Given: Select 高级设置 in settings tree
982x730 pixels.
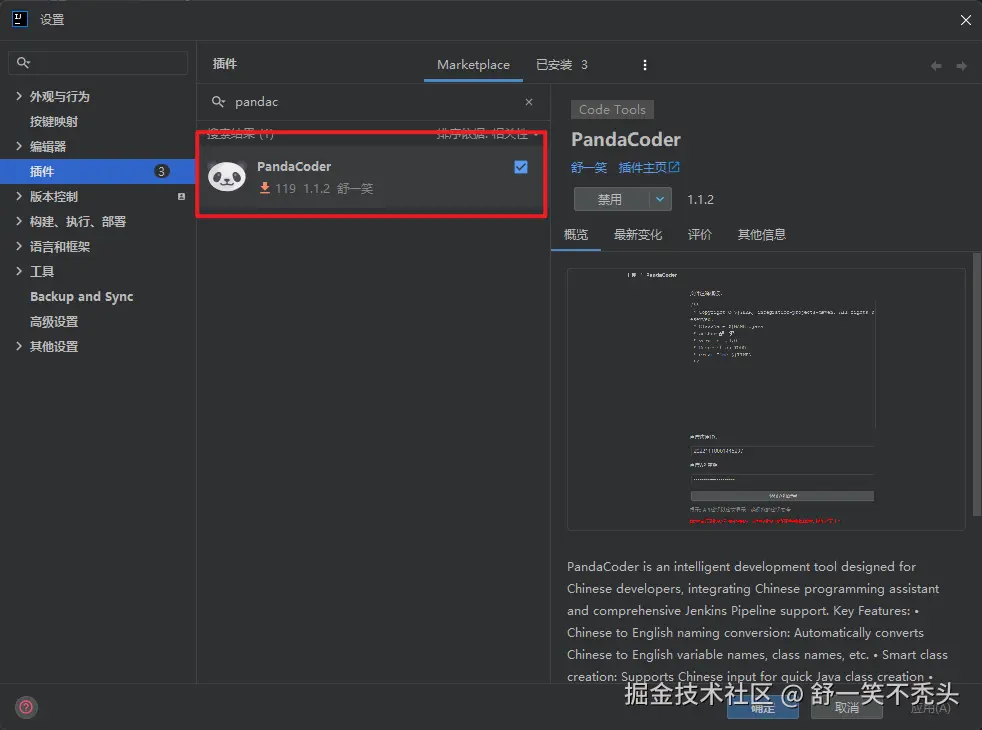Looking at the screenshot, I should click(54, 321).
